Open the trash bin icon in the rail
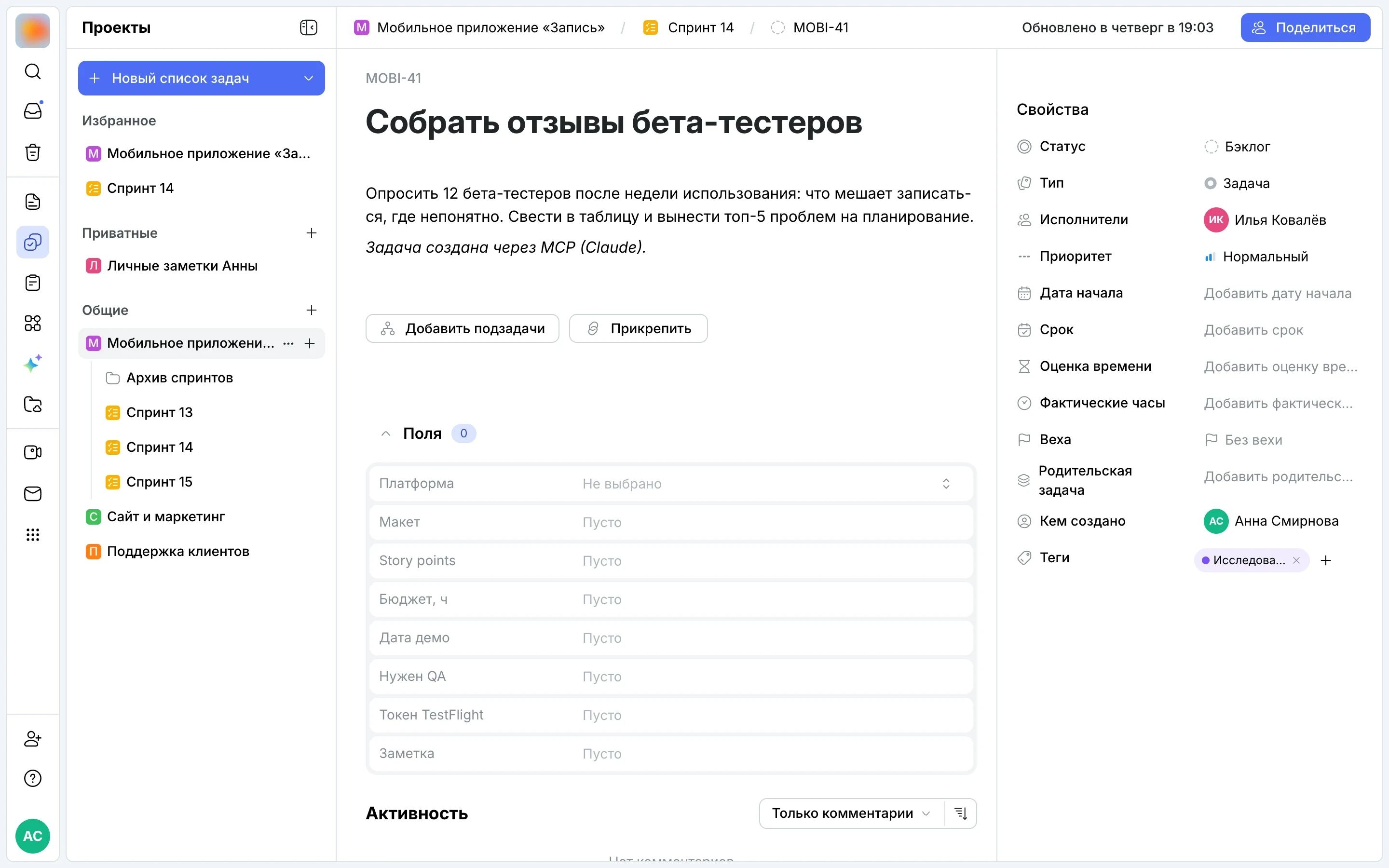1389x868 pixels. click(x=33, y=152)
